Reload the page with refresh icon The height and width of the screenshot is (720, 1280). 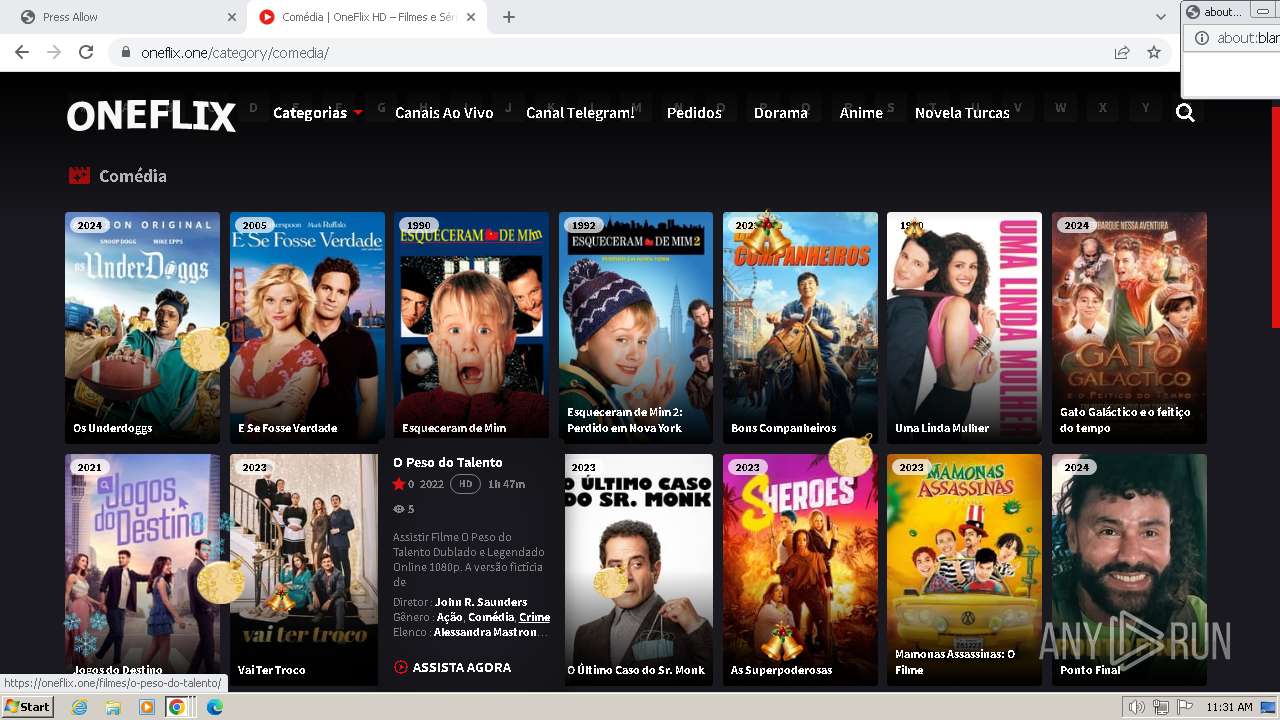pos(86,52)
